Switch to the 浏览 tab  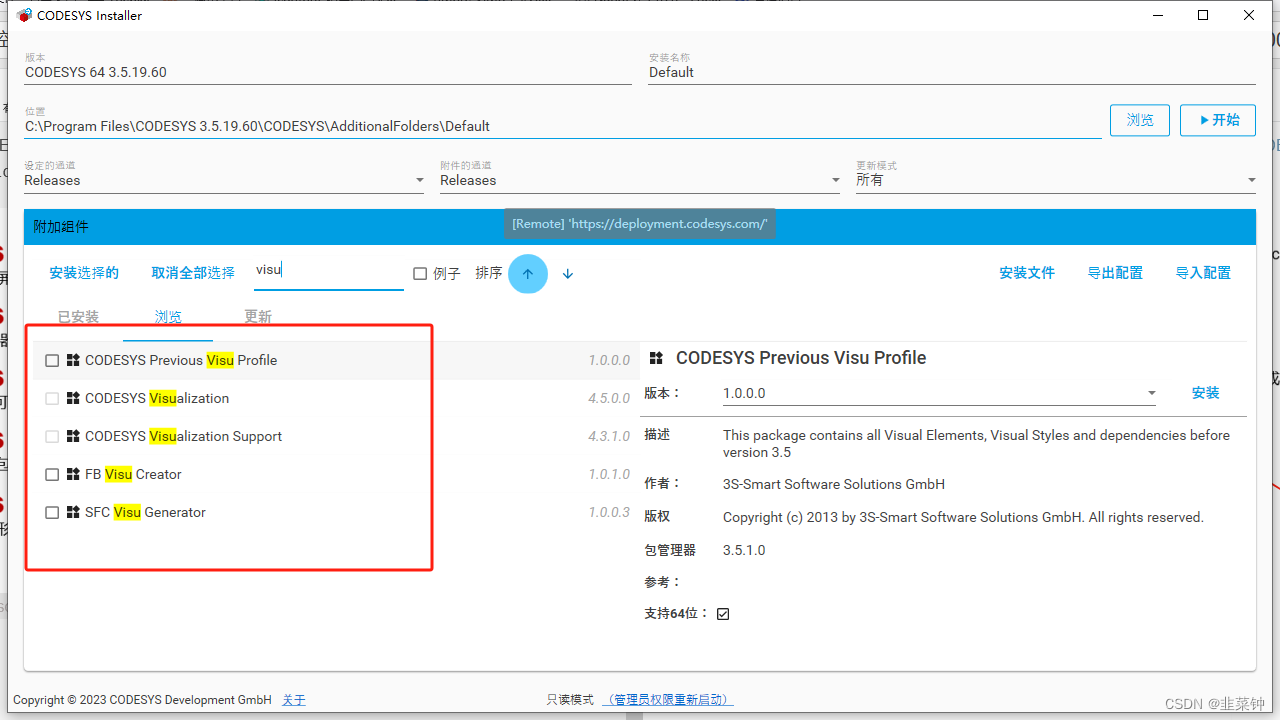168,317
